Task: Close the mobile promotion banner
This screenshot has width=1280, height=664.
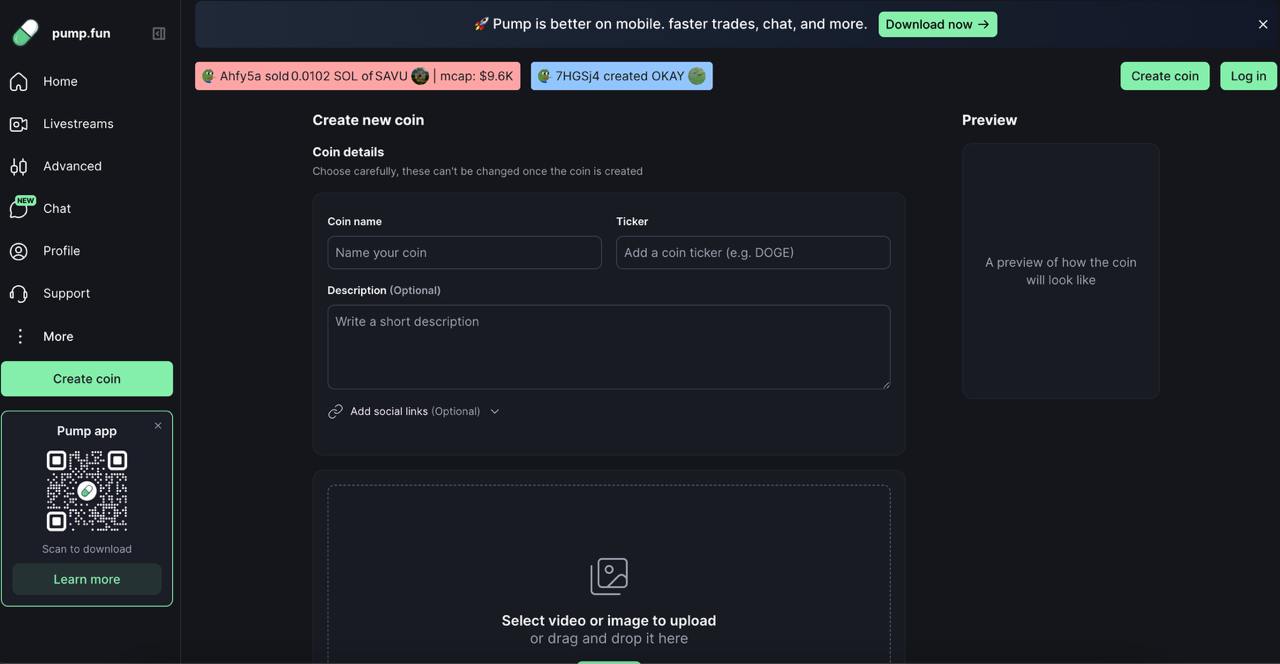Action: [x=1262, y=24]
